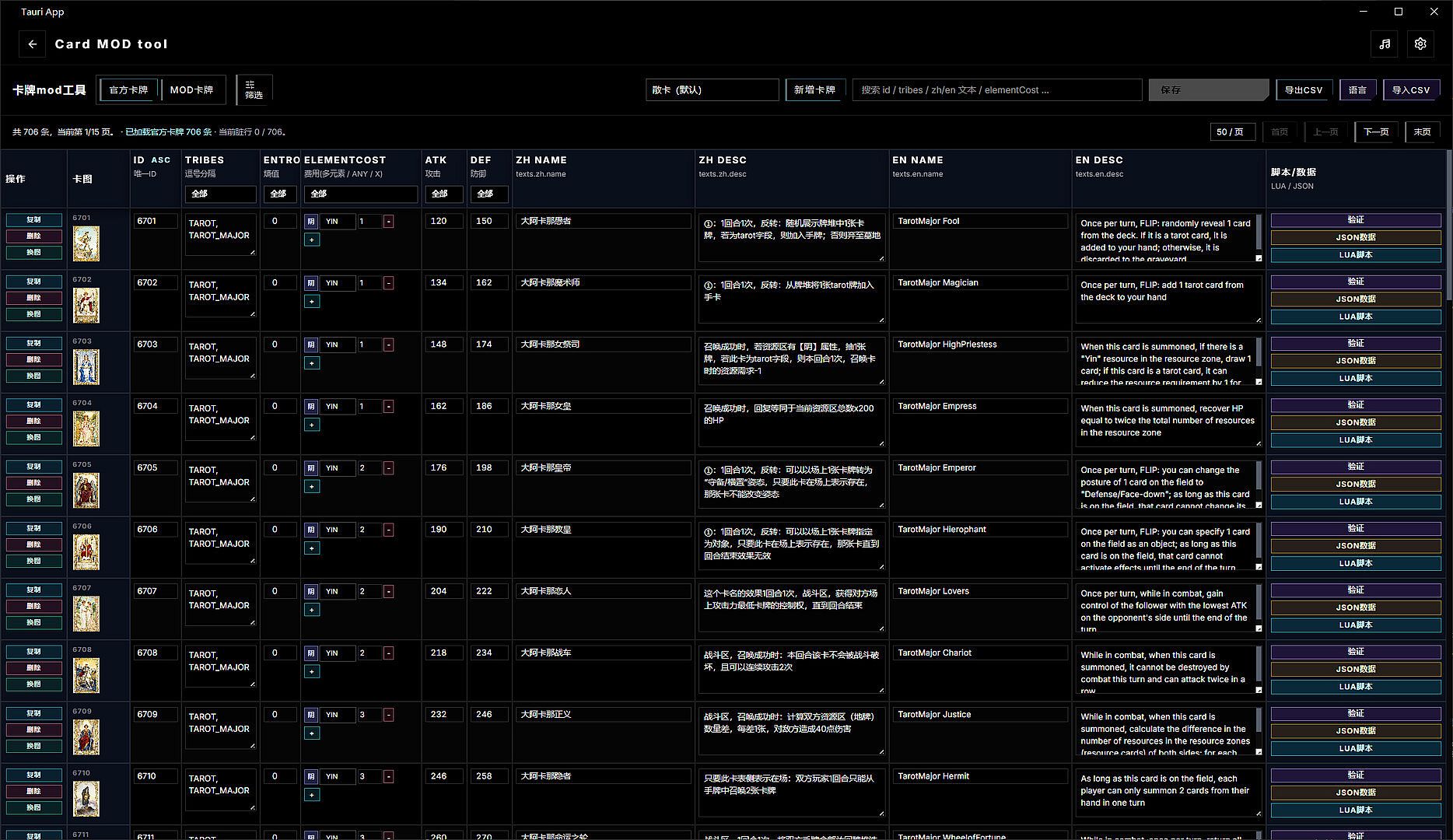Image resolution: width=1453 pixels, height=840 pixels.
Task: Click the EN NAME field TarotMajor Empress
Action: coord(980,406)
